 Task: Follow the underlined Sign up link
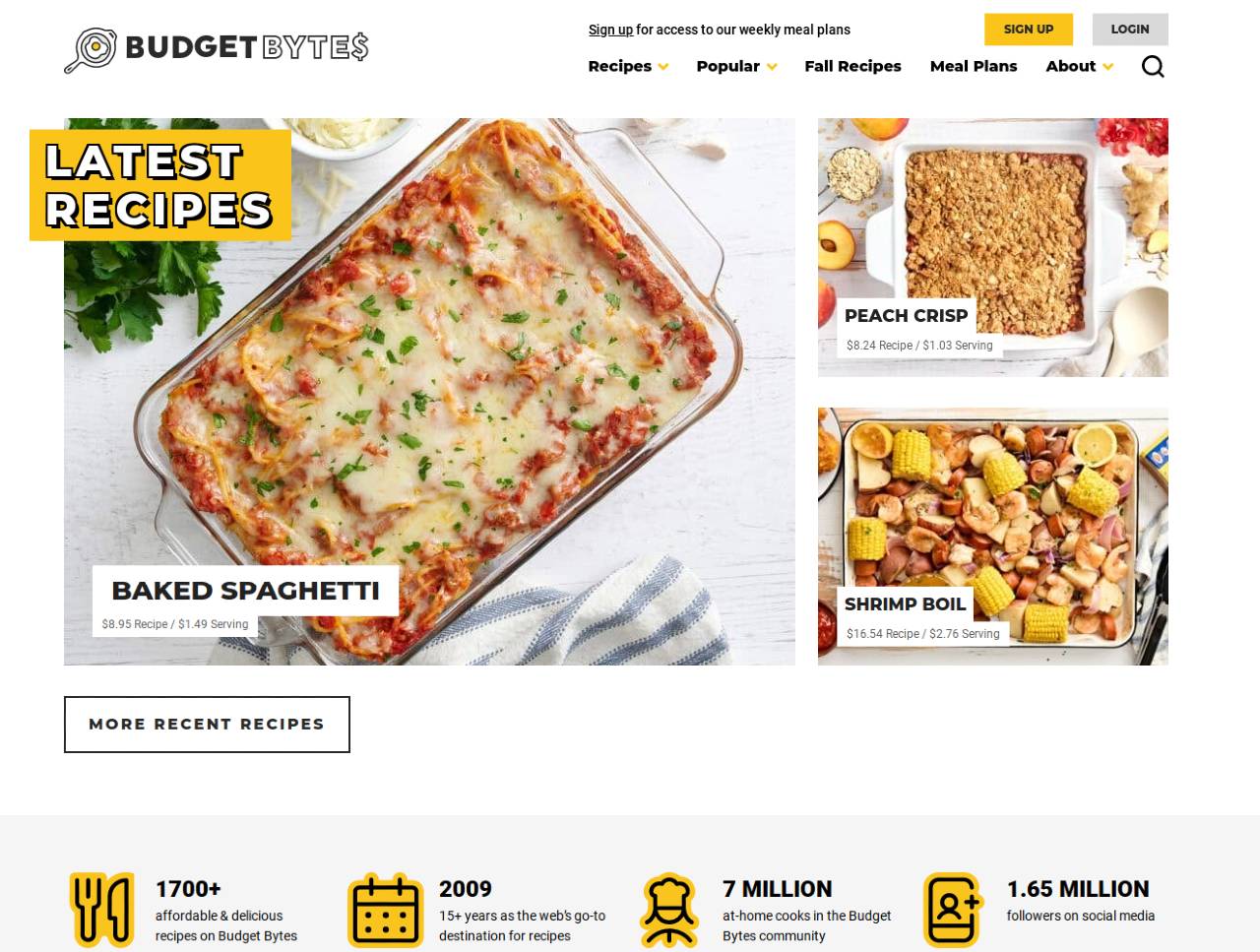tap(610, 30)
